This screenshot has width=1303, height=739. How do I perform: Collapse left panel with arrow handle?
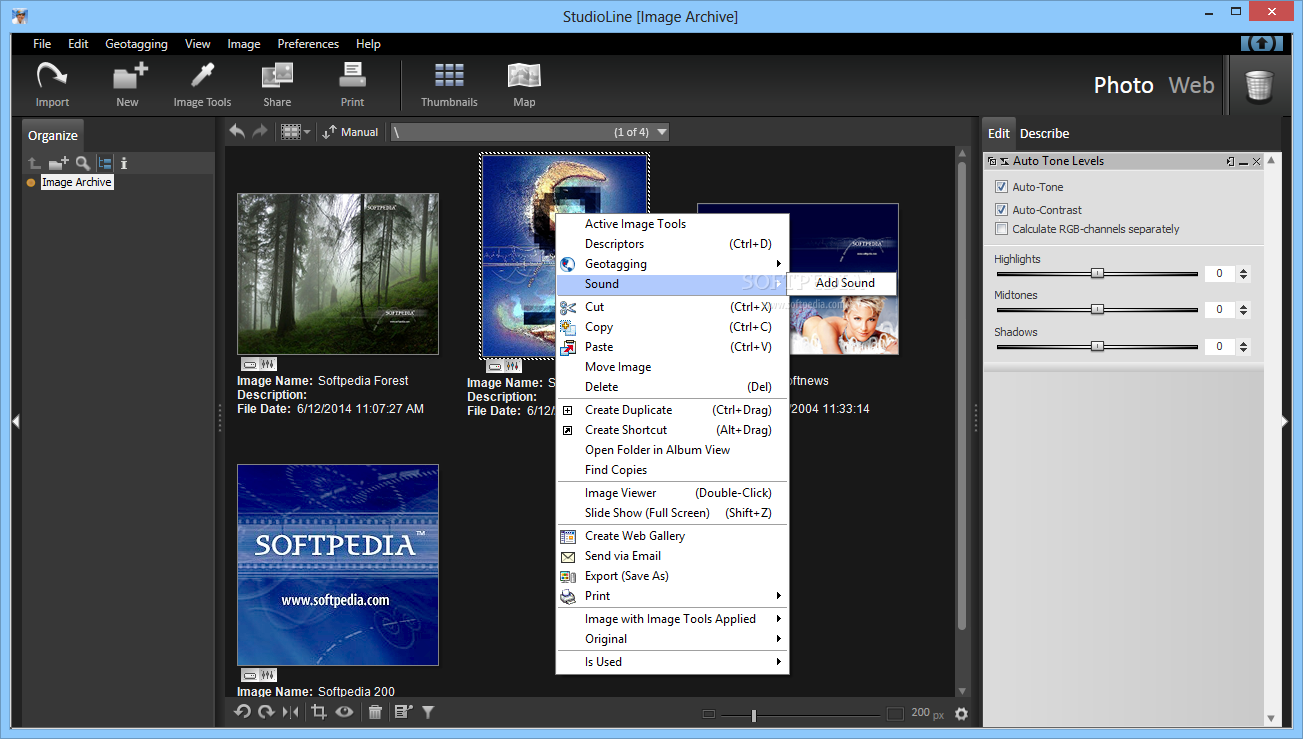[x=15, y=422]
